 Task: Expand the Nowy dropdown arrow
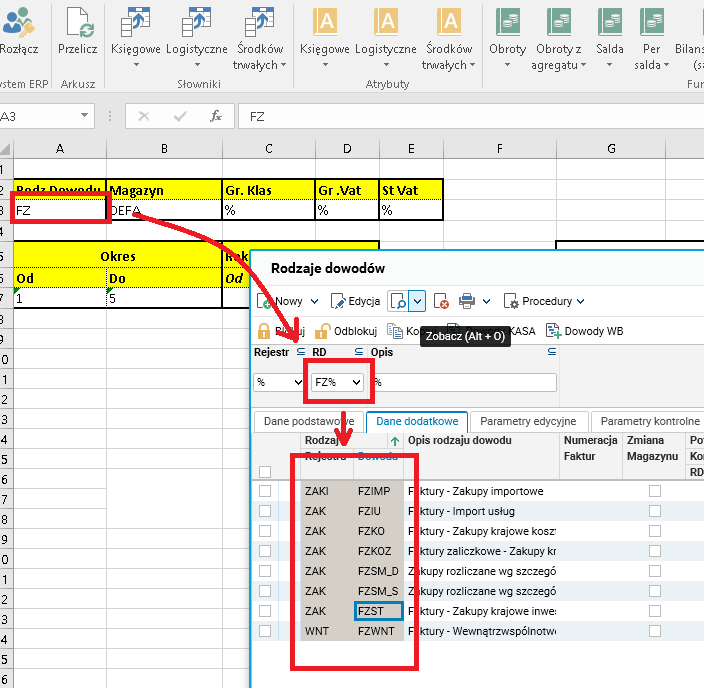[315, 301]
